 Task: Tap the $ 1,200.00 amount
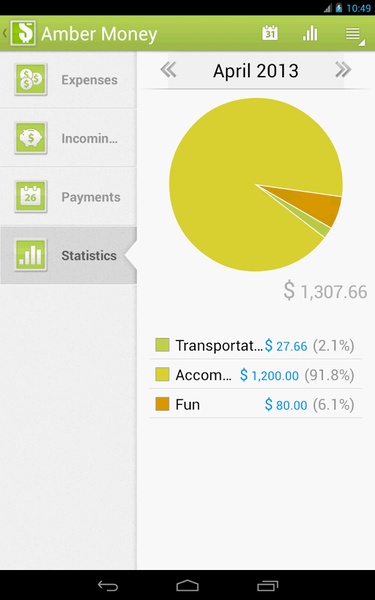[269, 375]
